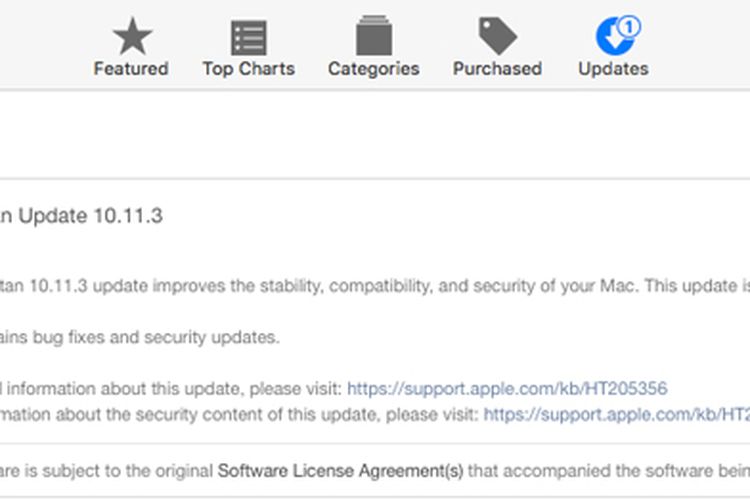The image size is (750, 500).
Task: Choose the Purchased text label
Action: [x=497, y=69]
